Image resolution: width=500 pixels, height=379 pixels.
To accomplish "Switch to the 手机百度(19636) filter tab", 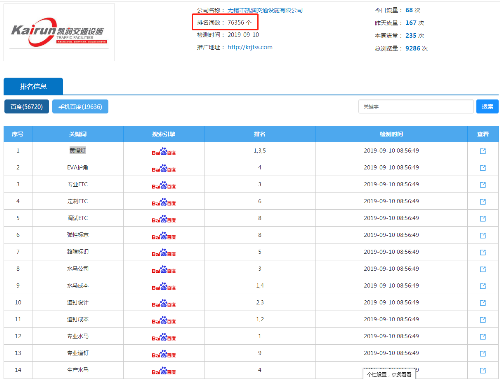I will [80, 107].
